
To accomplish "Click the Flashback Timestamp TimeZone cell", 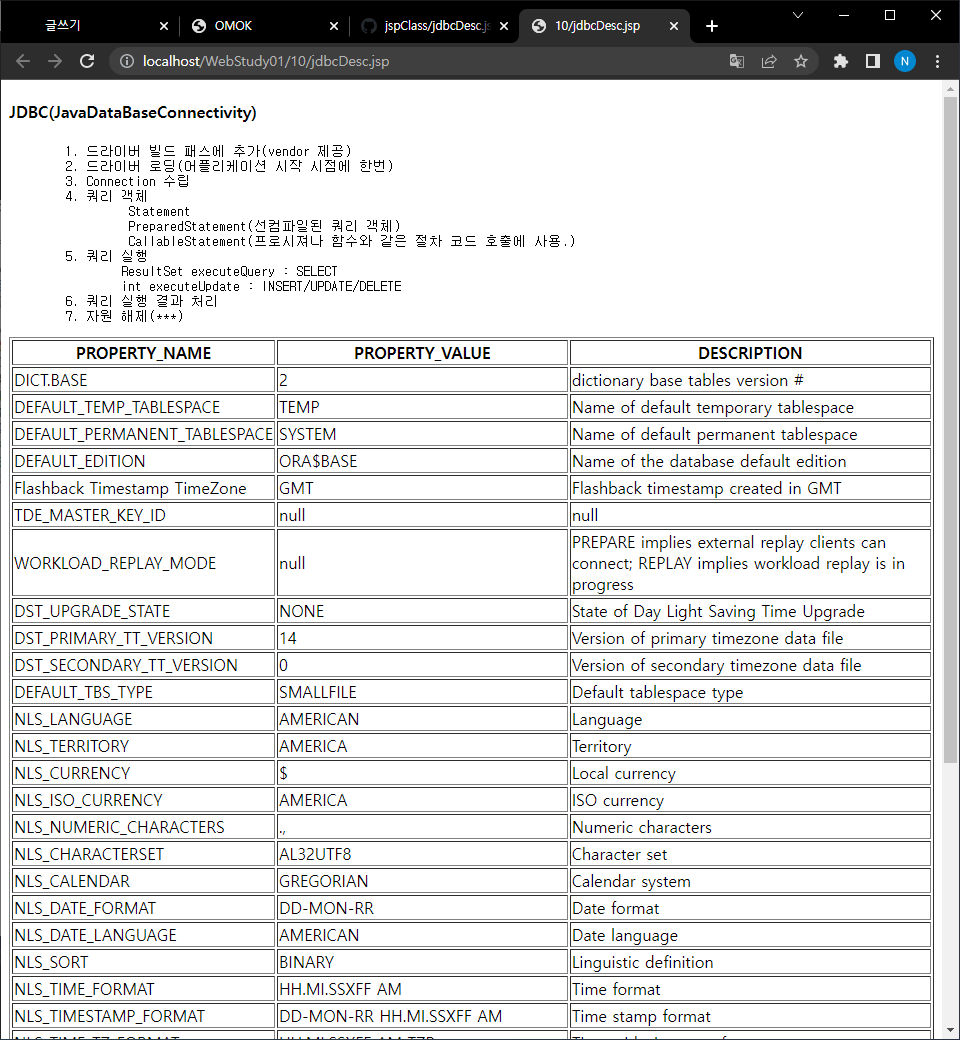I will click(x=143, y=488).
